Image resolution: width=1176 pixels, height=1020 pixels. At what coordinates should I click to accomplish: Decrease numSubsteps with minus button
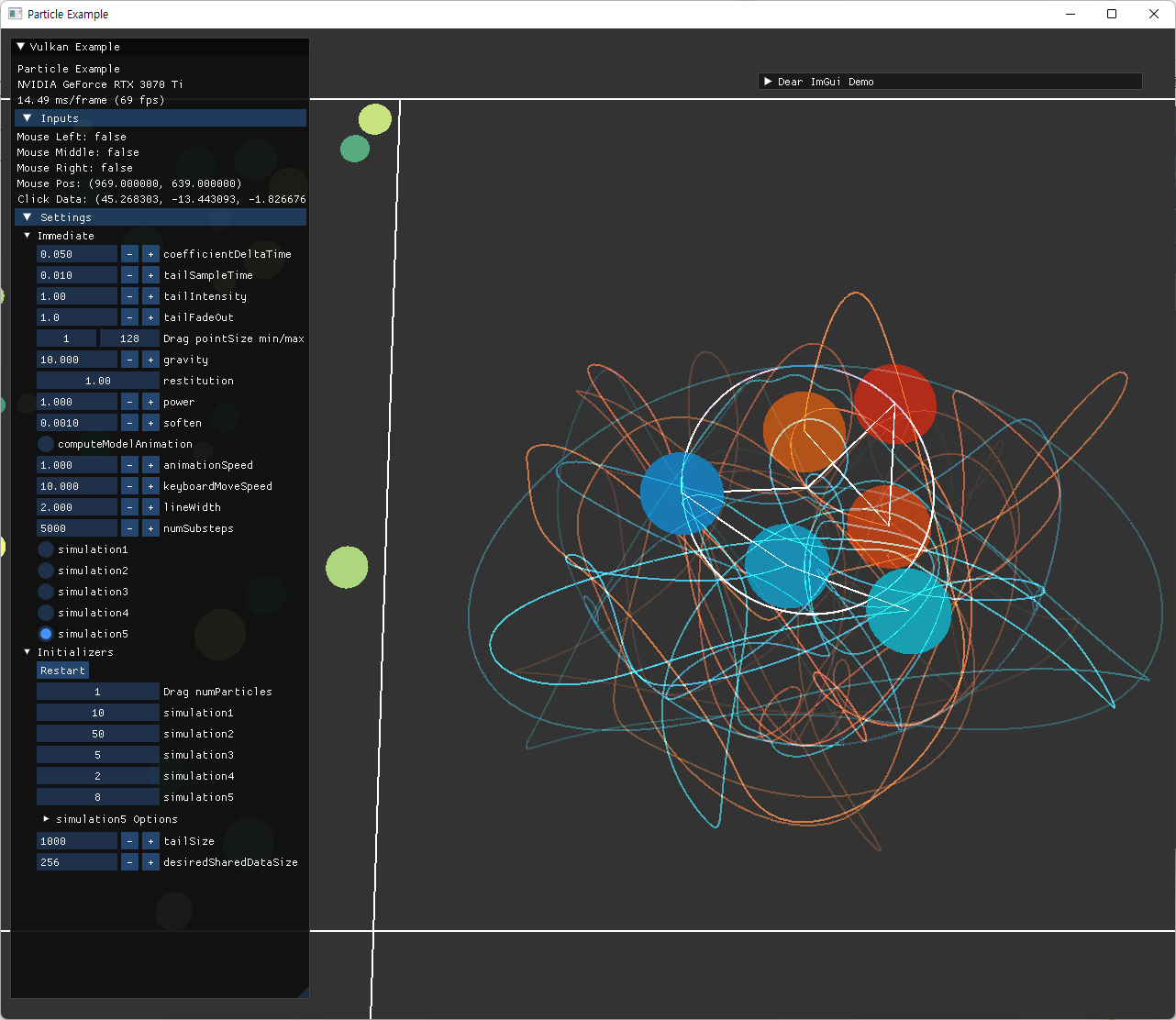[x=129, y=528]
